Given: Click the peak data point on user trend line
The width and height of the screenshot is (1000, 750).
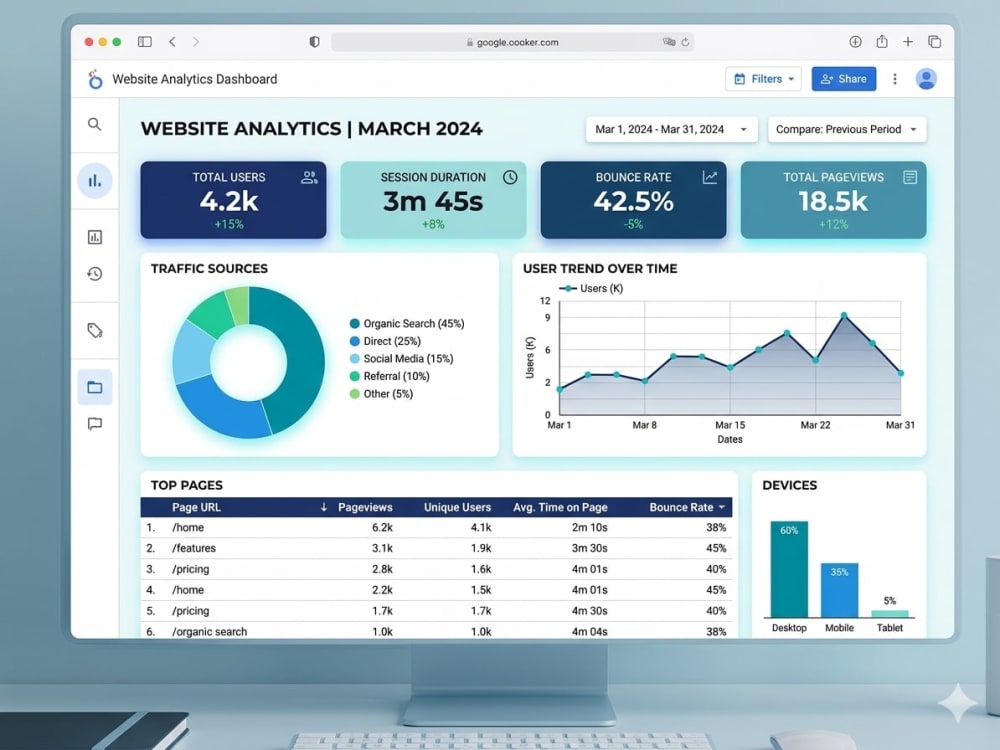Looking at the screenshot, I should point(844,316).
